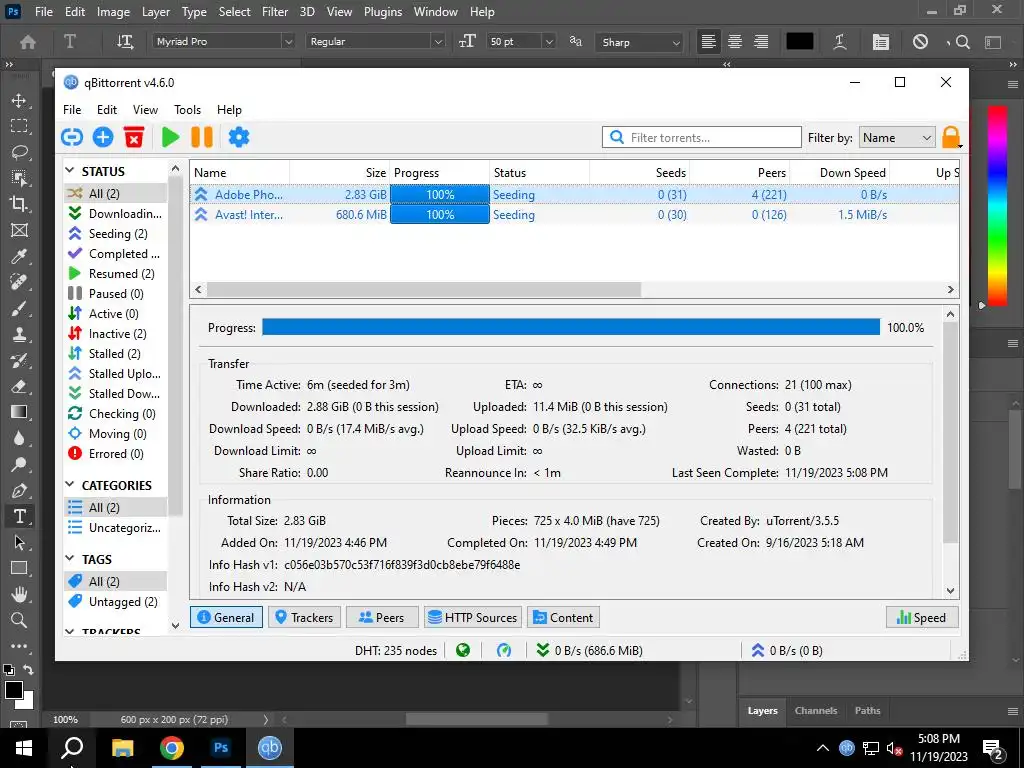The image size is (1024, 768).
Task: Select the Lasso tool in Photoshop
Action: pyautogui.click(x=19, y=152)
